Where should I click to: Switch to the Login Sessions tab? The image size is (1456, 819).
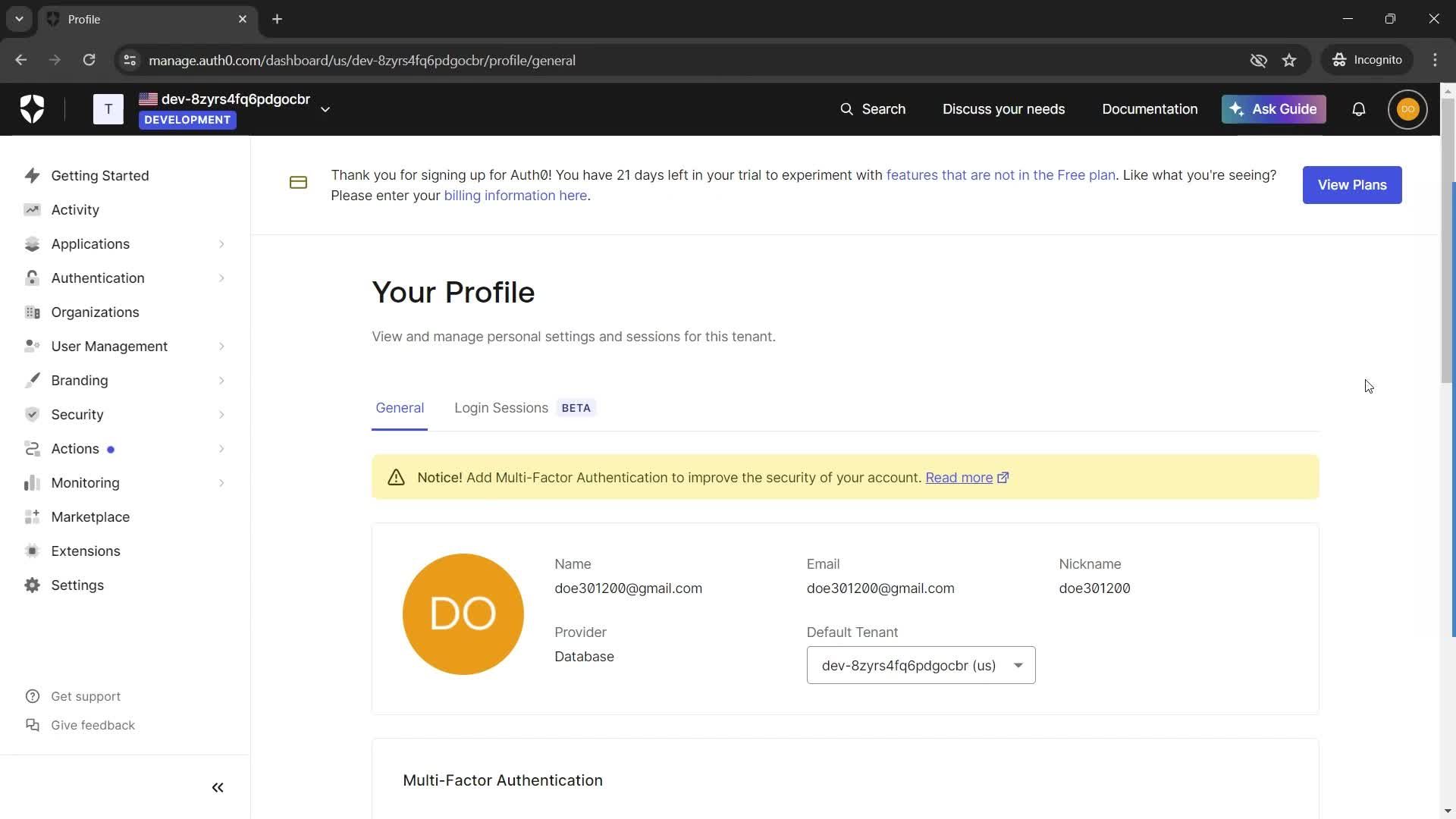tap(525, 408)
